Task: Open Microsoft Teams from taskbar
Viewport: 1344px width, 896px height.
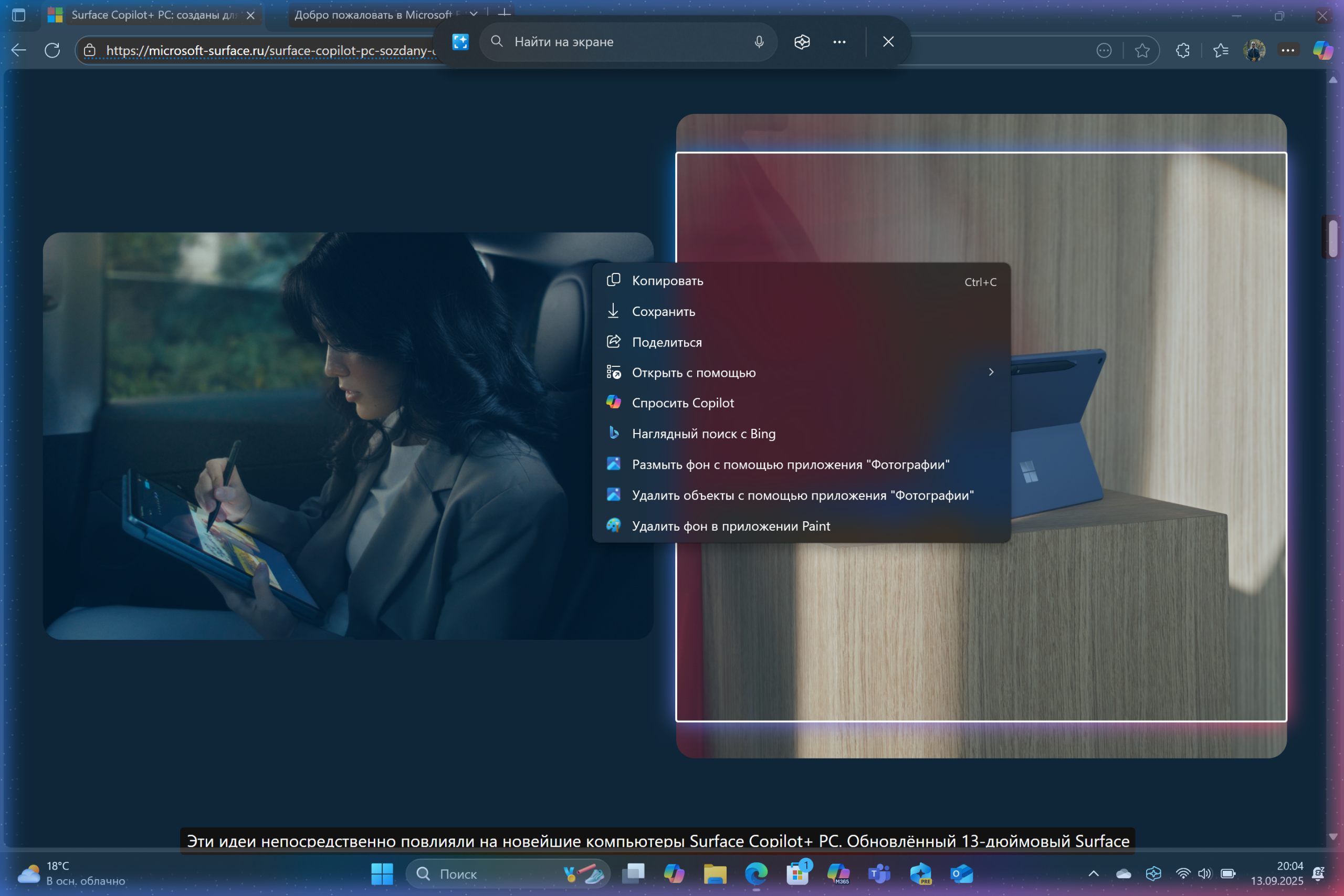Action: click(879, 874)
